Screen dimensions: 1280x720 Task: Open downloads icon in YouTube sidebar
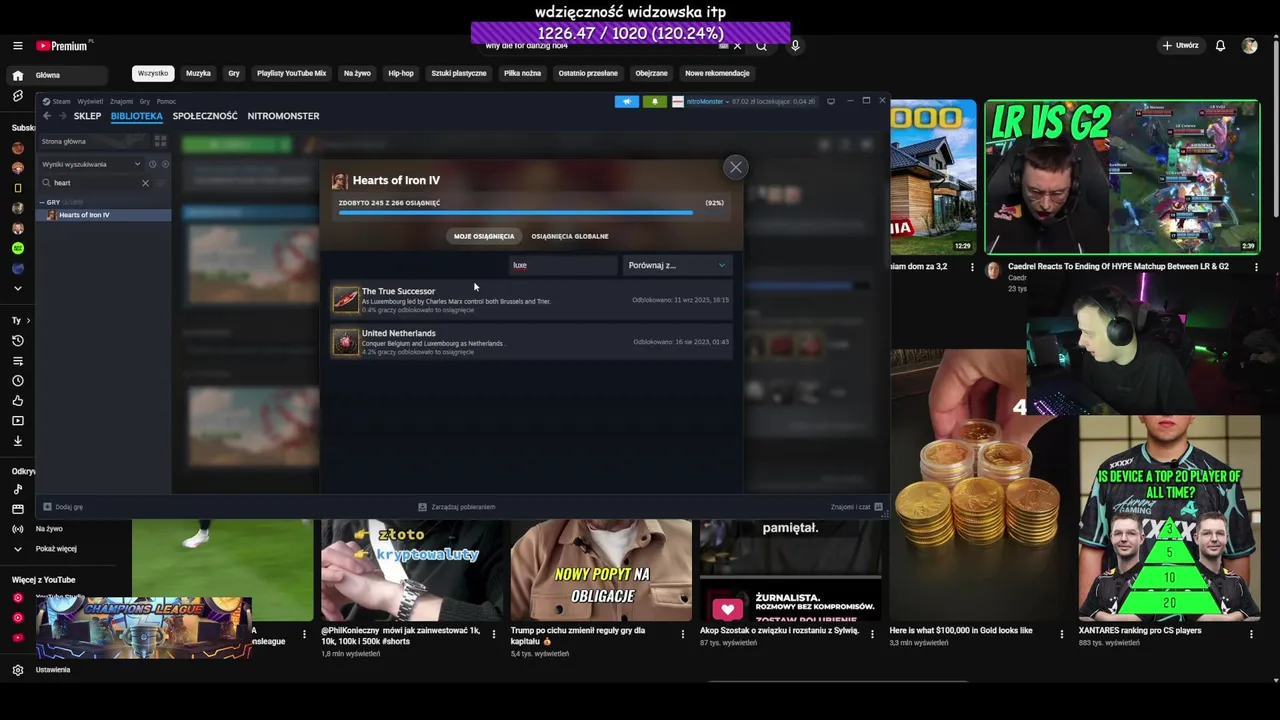click(x=17, y=441)
